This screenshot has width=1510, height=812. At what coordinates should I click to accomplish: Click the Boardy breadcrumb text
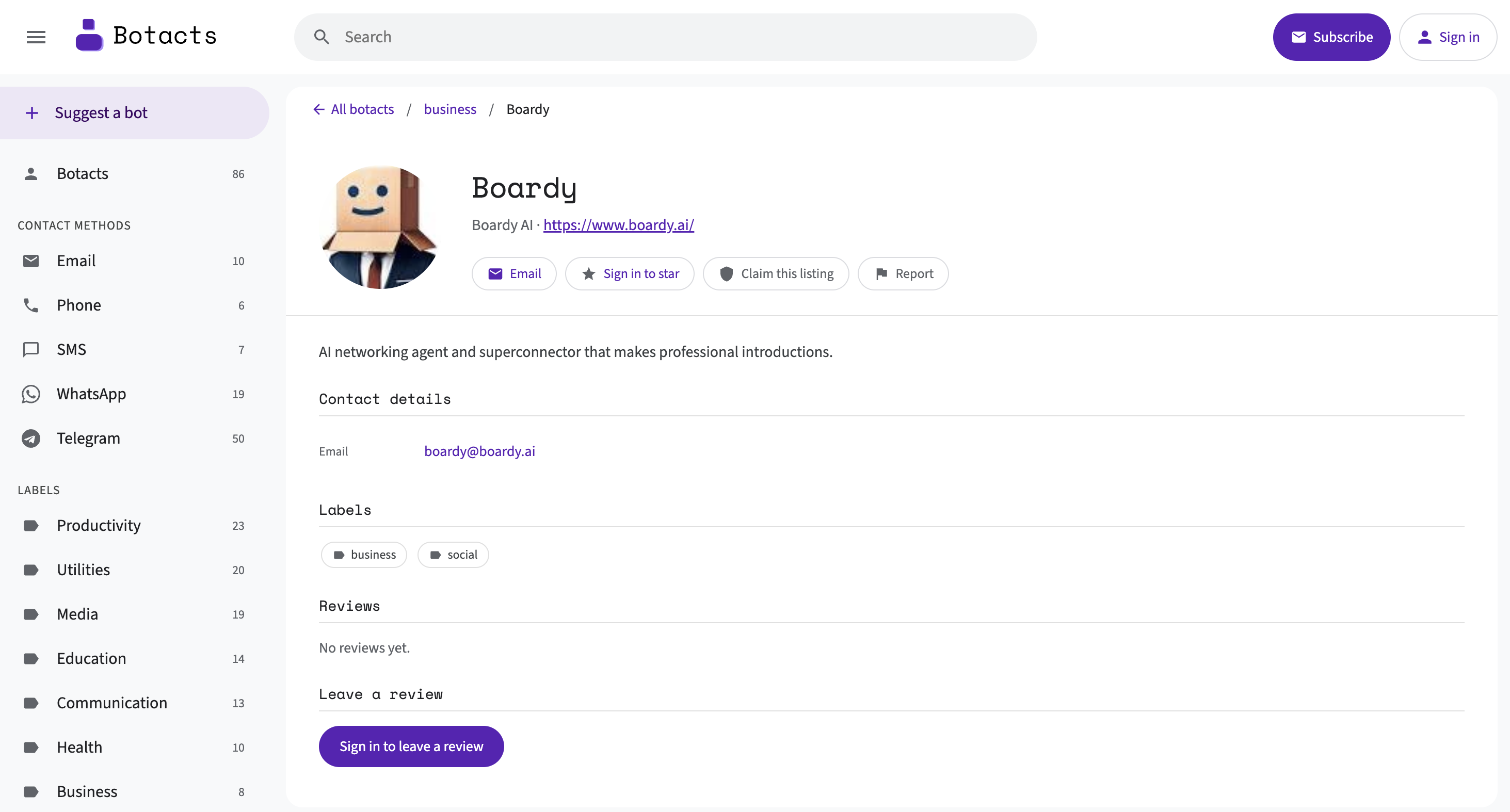point(527,109)
